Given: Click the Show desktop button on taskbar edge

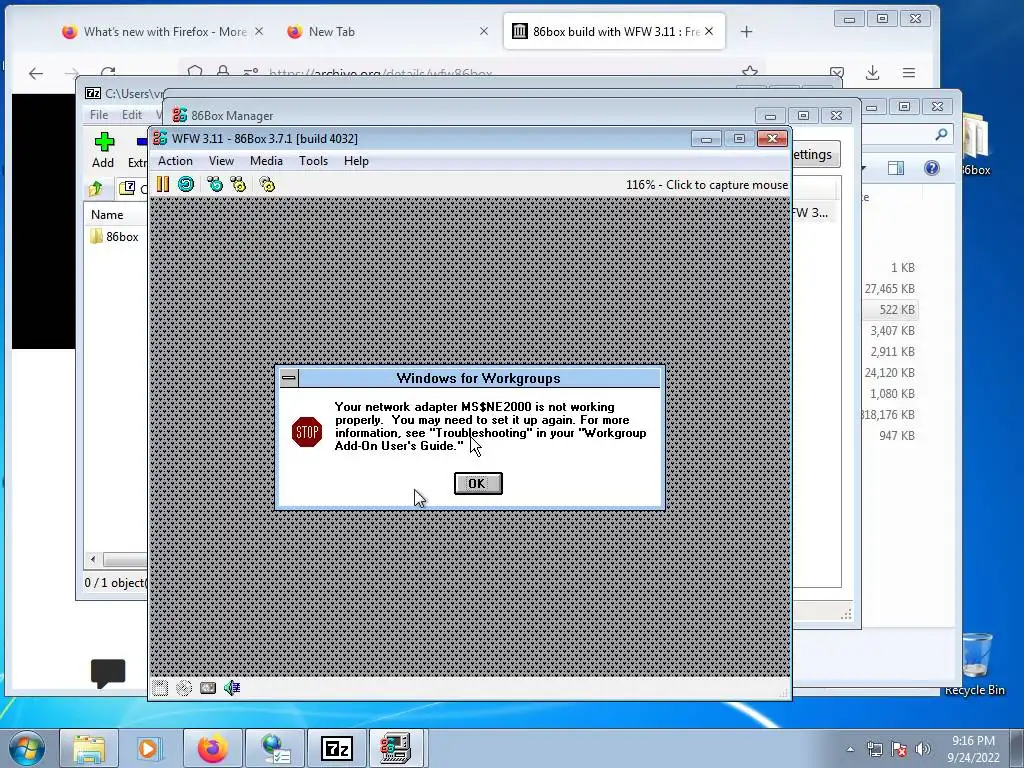Looking at the screenshot, I should 1017,748.
